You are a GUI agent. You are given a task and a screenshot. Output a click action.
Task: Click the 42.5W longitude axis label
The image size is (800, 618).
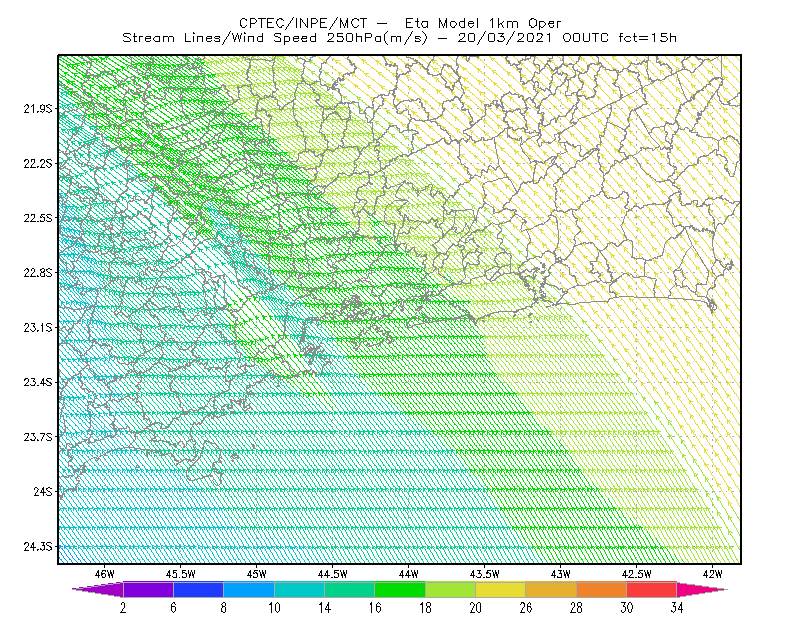[637, 574]
